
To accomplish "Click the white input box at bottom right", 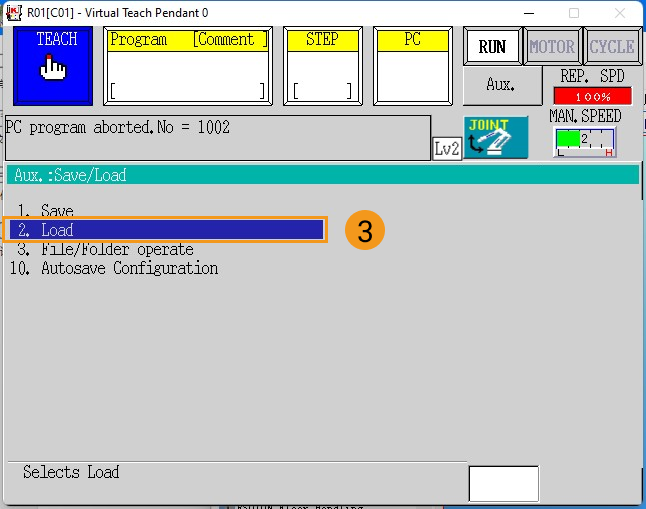I will (x=504, y=484).
